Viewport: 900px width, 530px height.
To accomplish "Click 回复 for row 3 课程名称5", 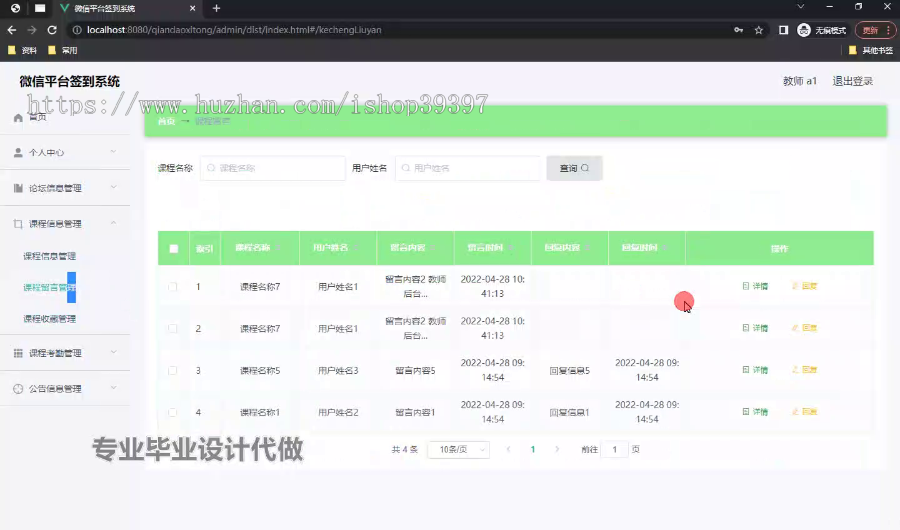I will coord(805,370).
